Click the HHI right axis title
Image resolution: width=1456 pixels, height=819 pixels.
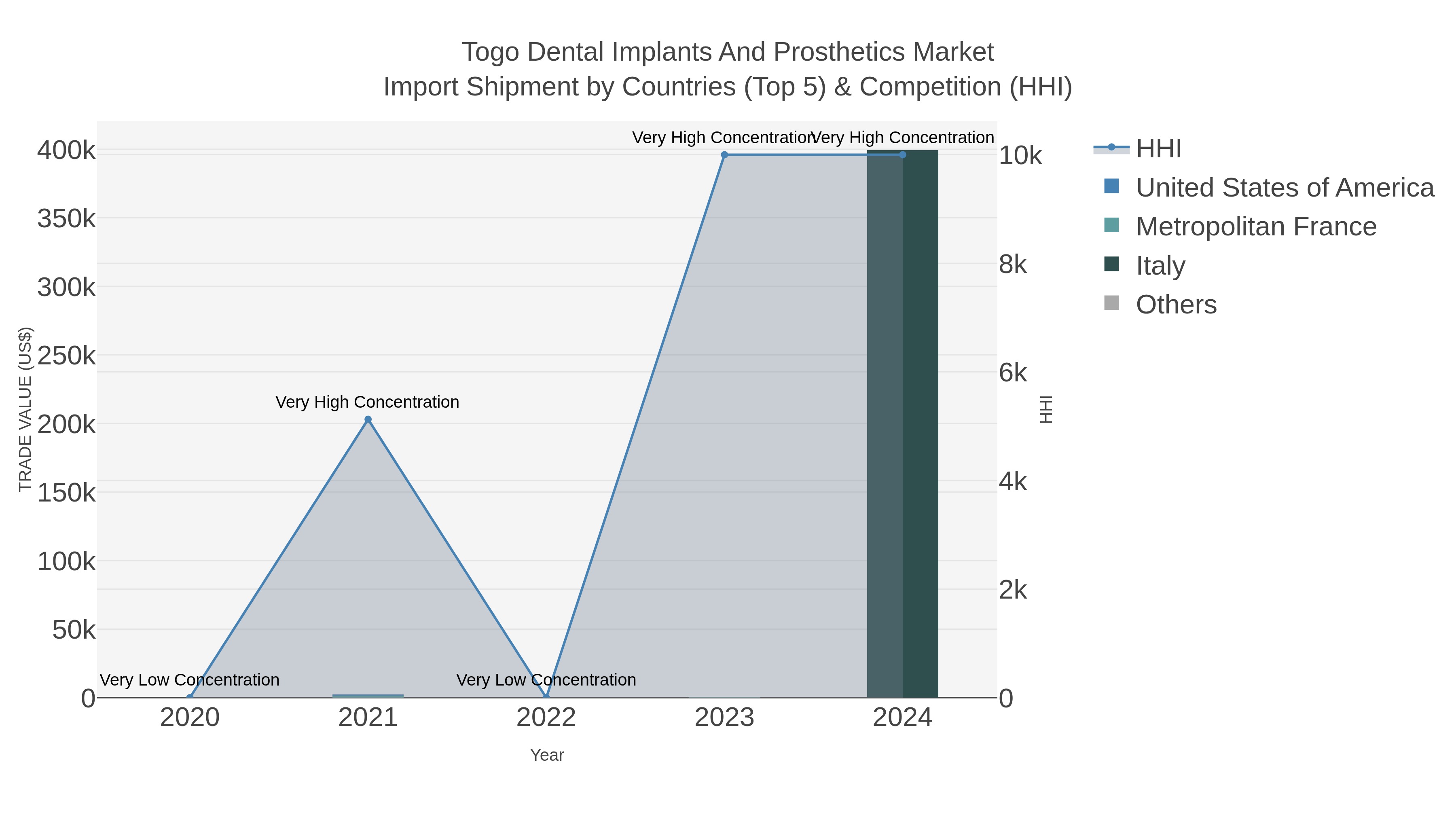[1046, 409]
